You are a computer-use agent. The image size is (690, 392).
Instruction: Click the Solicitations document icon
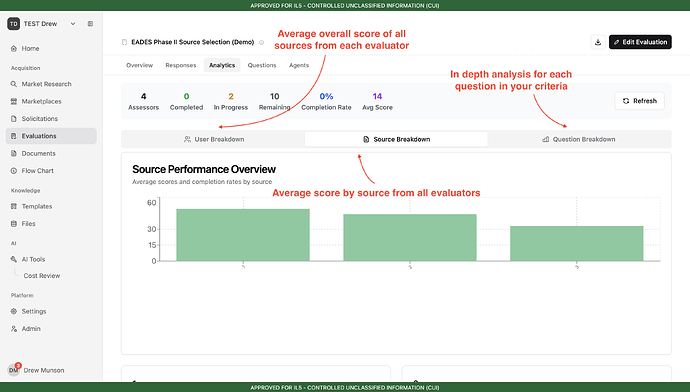pyautogui.click(x=14, y=119)
